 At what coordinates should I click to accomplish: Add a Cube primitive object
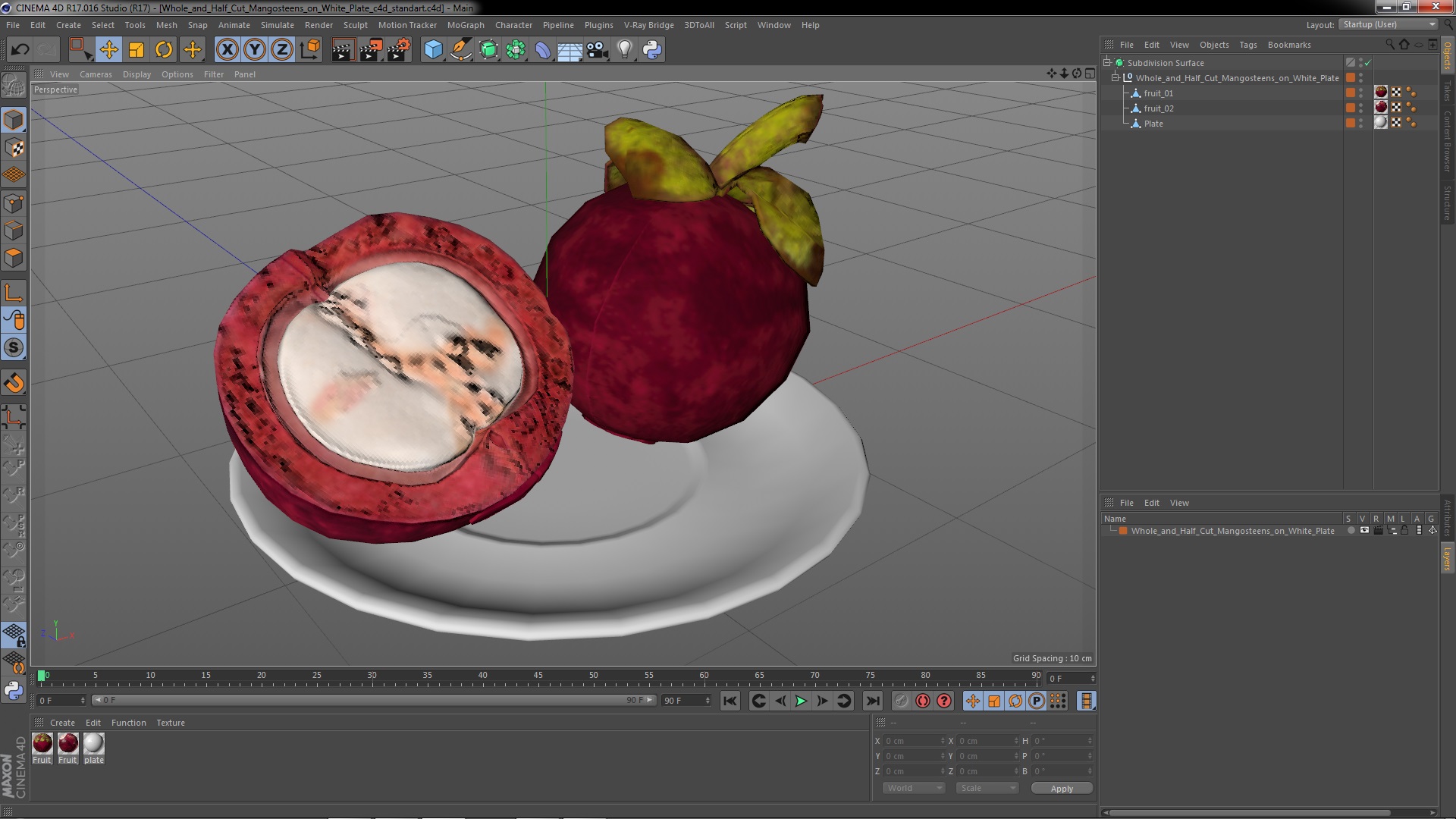[x=433, y=50]
